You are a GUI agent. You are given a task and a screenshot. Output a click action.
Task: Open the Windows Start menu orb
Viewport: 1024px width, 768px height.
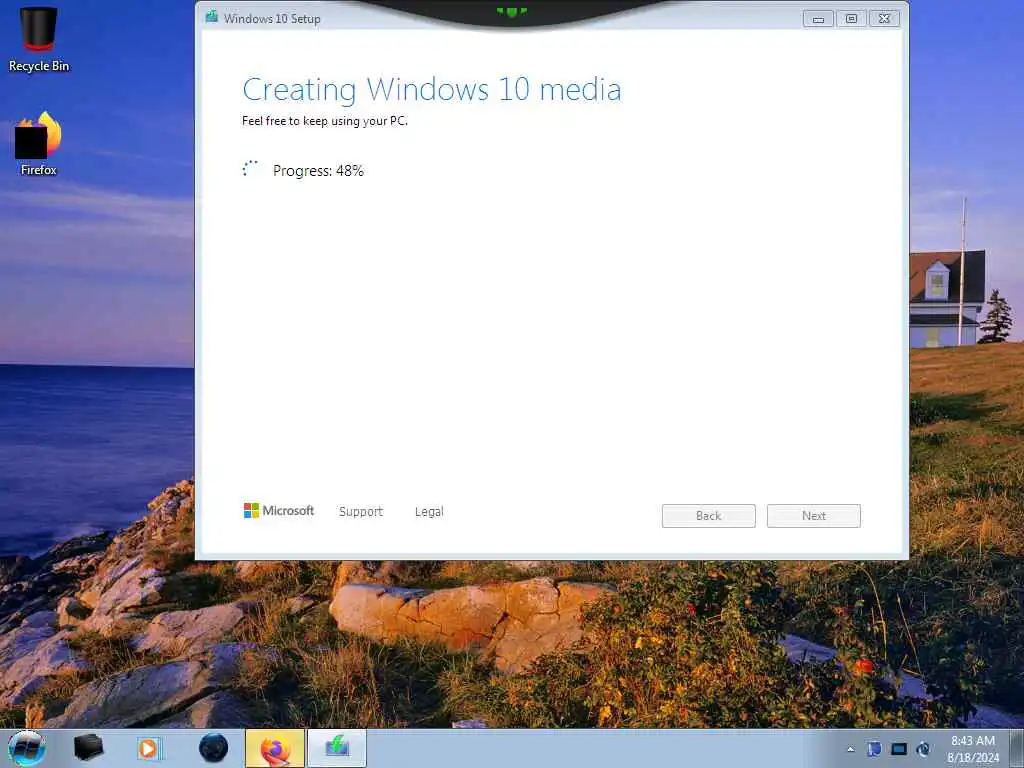coord(27,748)
